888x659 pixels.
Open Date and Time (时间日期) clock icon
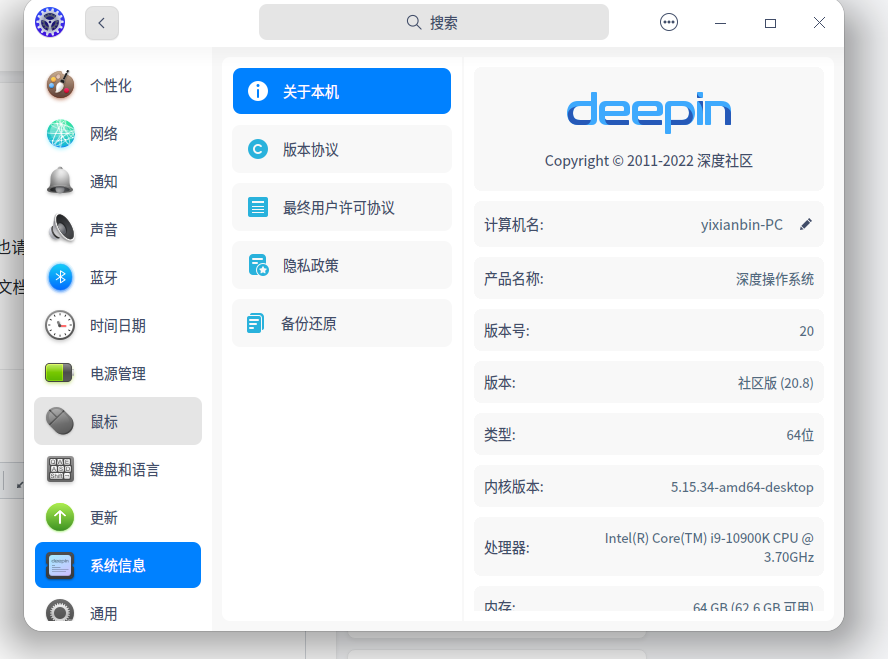pos(60,326)
